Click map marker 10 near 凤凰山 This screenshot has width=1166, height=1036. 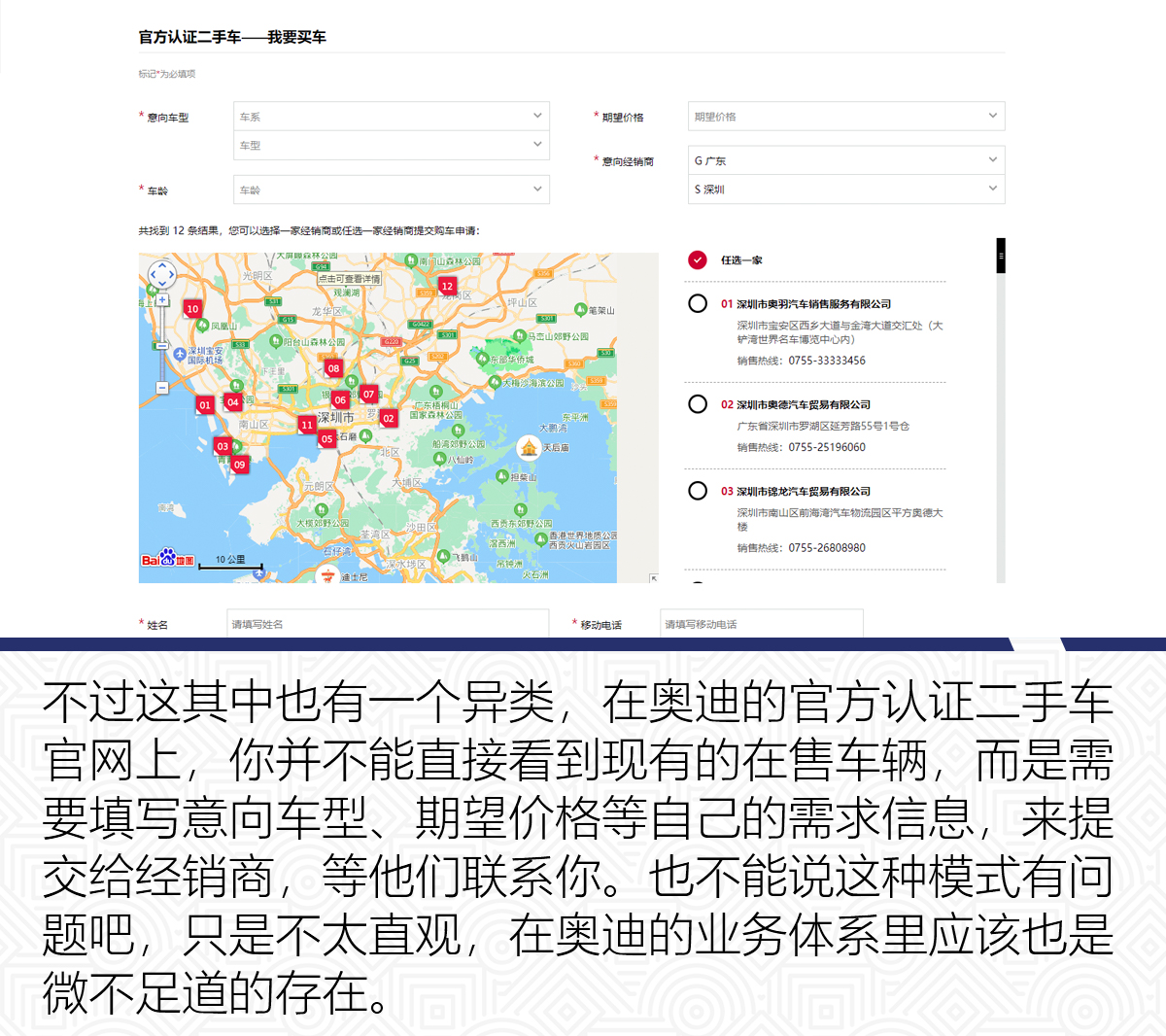click(x=192, y=308)
